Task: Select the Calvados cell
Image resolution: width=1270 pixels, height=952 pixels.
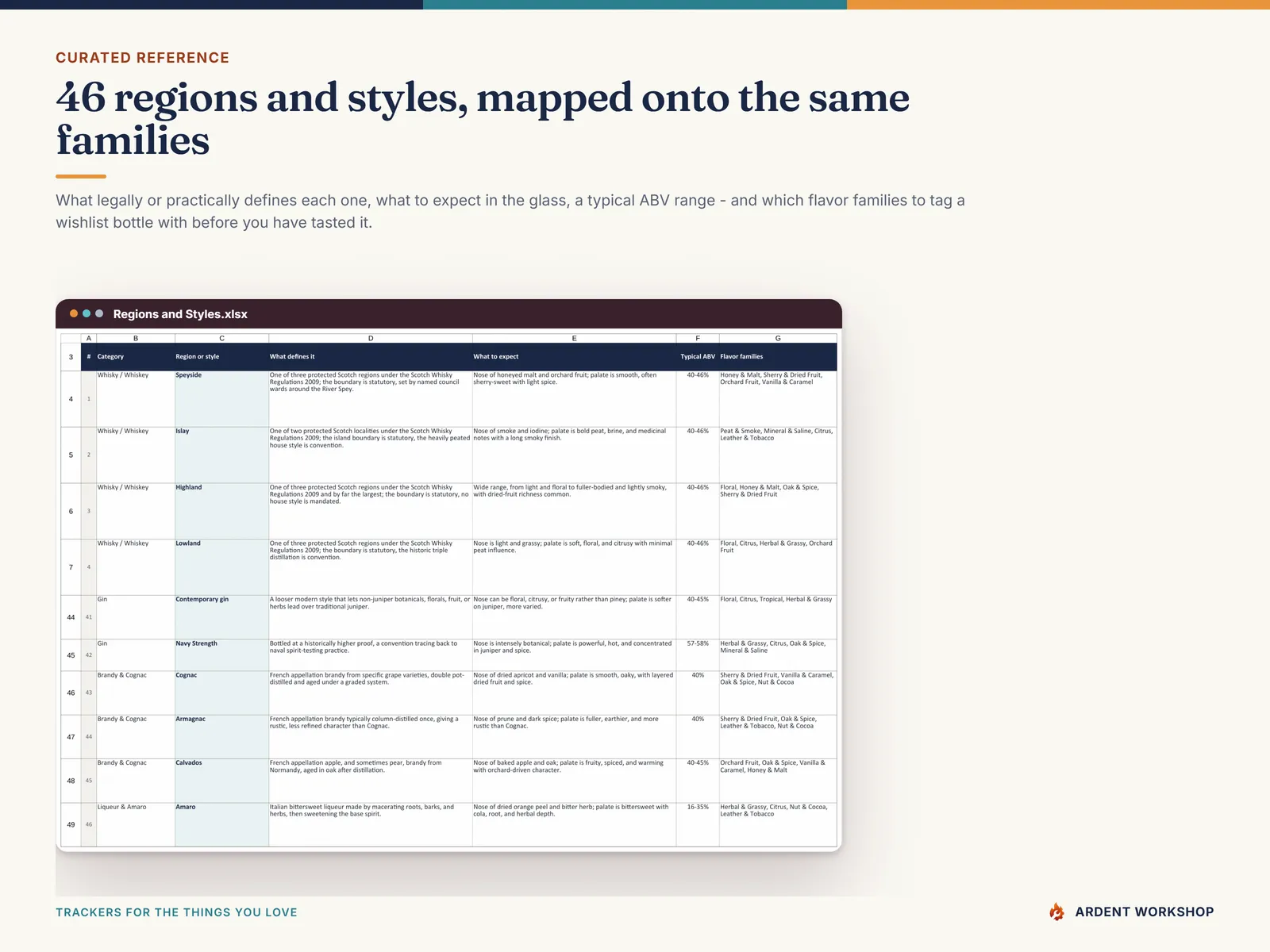Action: [221, 781]
